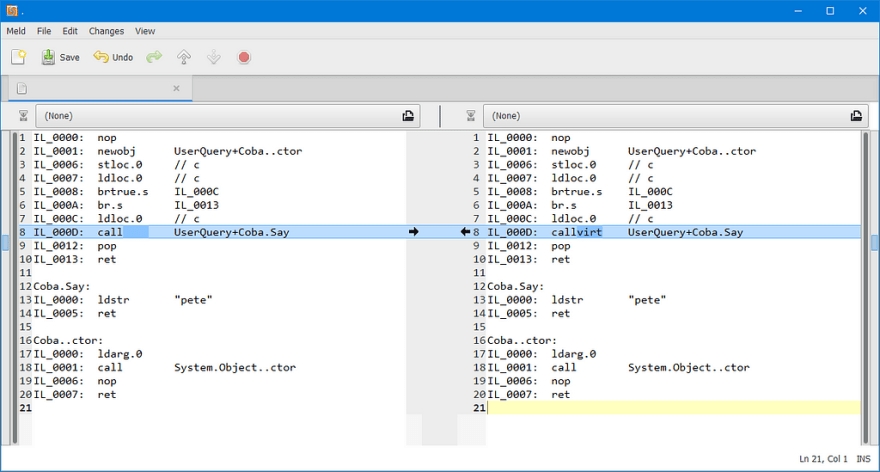Open the Edit menu
This screenshot has width=880, height=472.
point(70,31)
